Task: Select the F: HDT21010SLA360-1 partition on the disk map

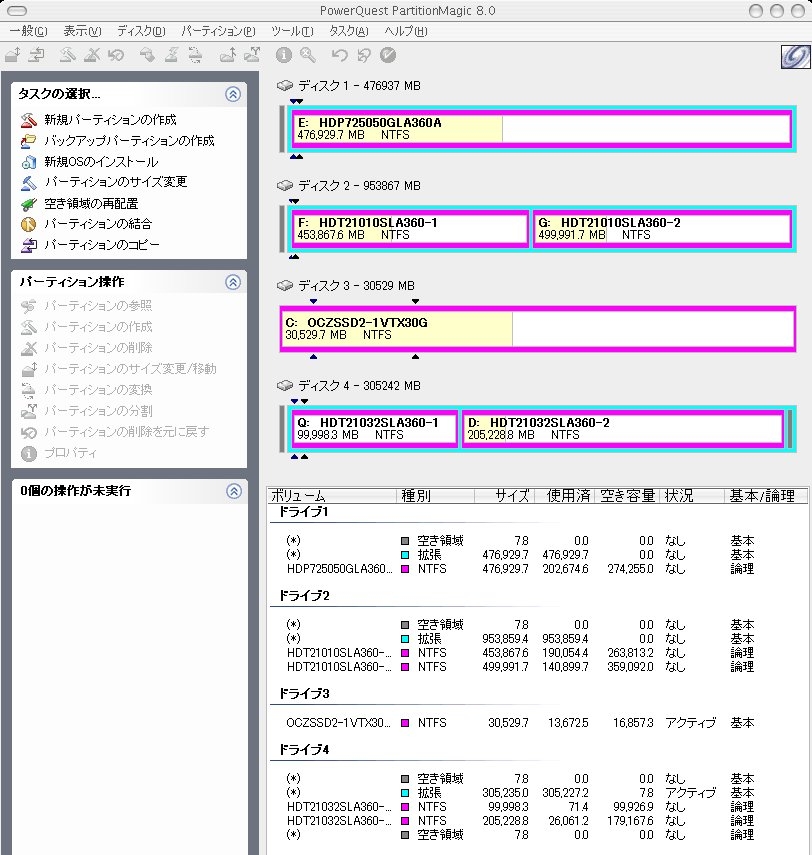Action: tap(410, 229)
